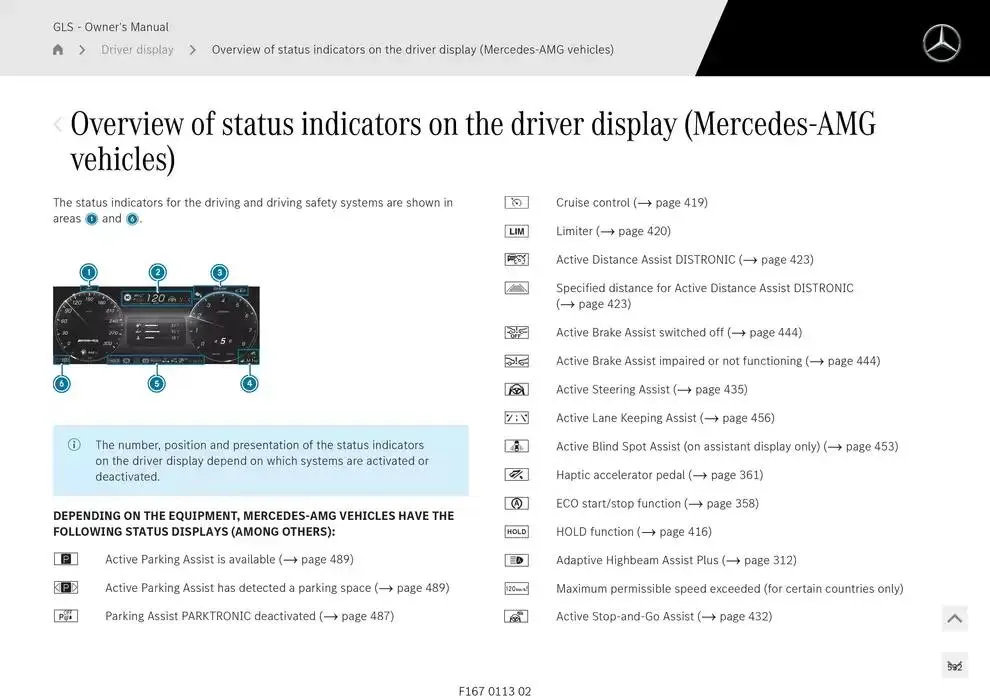Viewport: 990px width, 700px height.
Task: Open Active Brake Assist switched off page 444 link
Action: (765, 333)
